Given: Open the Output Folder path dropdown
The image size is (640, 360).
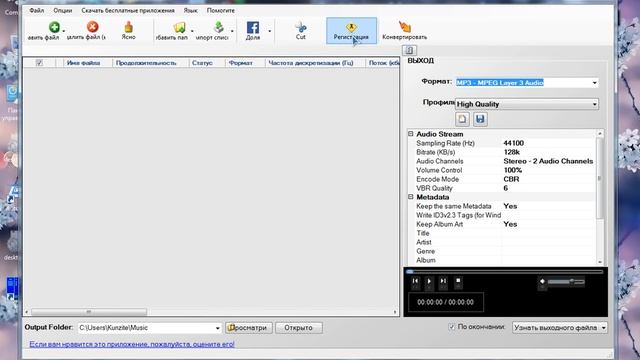Looking at the screenshot, I should pos(217,328).
